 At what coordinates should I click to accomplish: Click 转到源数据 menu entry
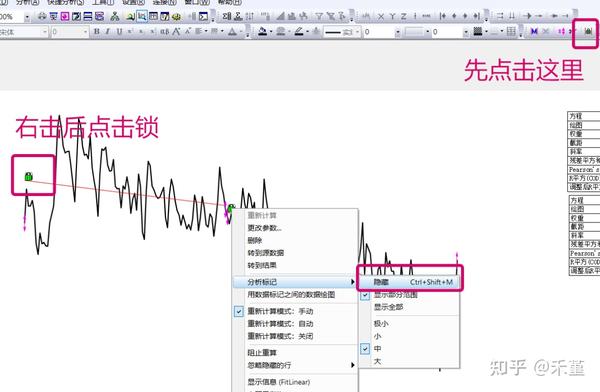click(266, 253)
